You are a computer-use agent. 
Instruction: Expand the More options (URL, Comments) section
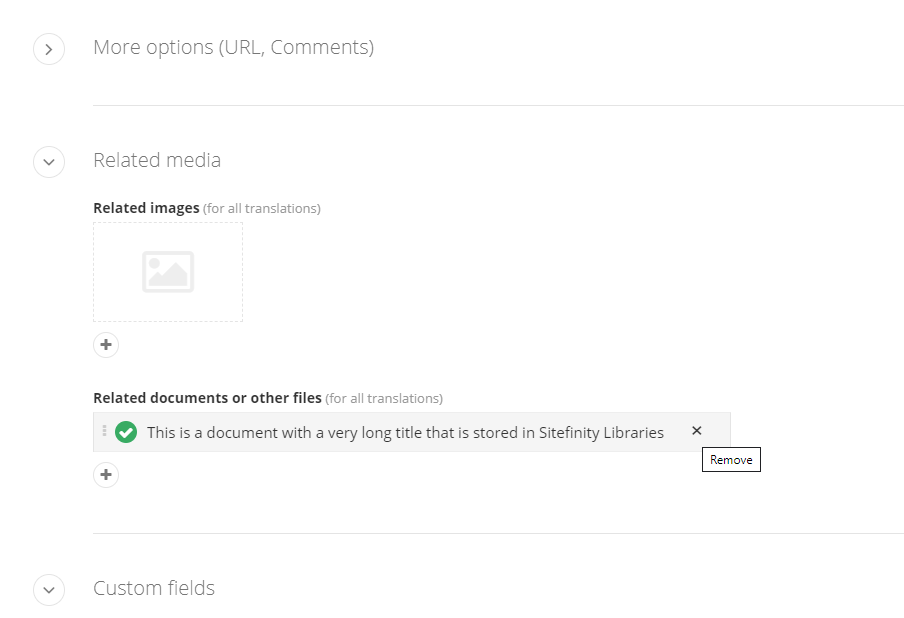(x=49, y=49)
